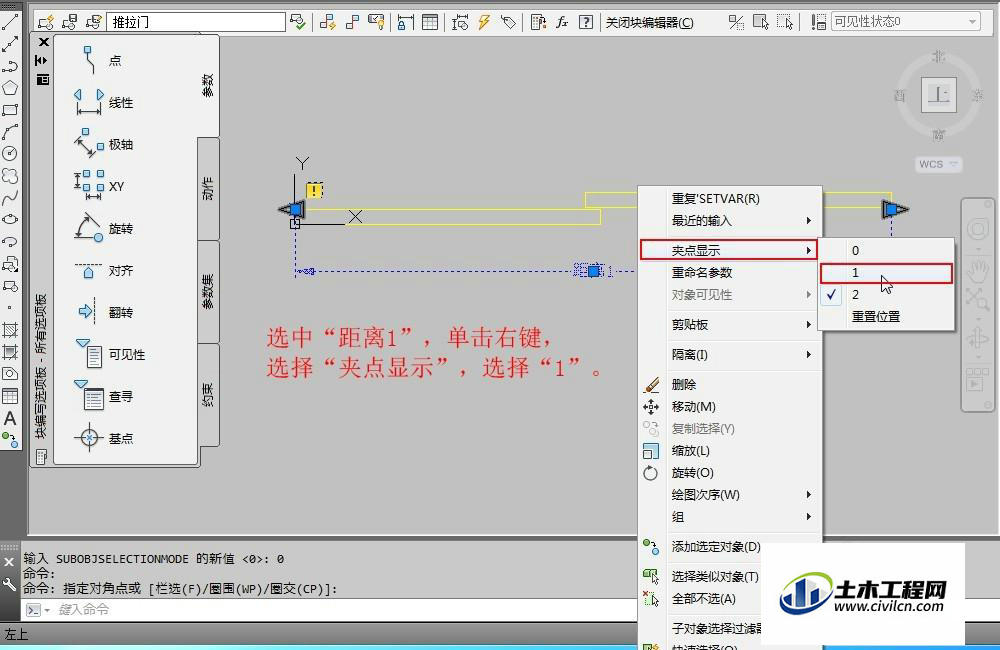Click the Edit or Create Block Definition icon
The height and width of the screenshot is (650, 1000).
pyautogui.click(x=45, y=22)
